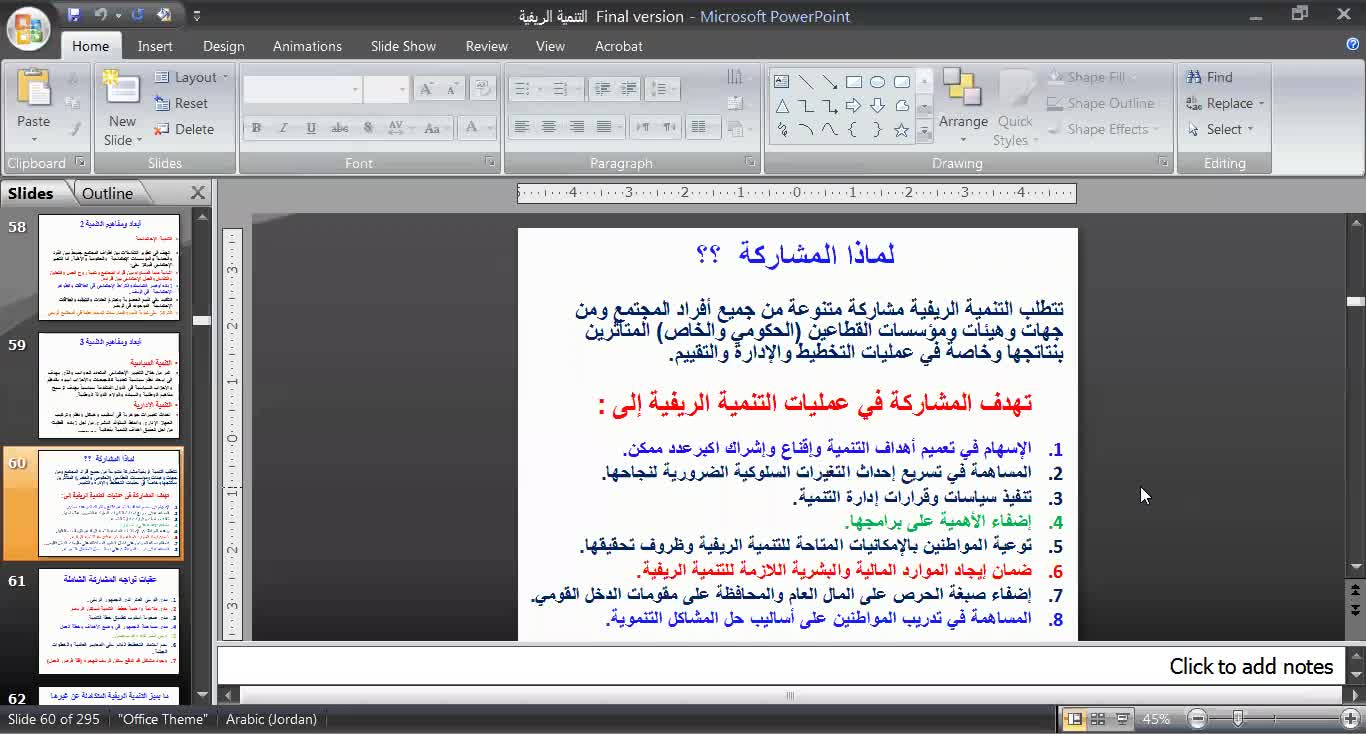Switch to Slide Sorter view

pyautogui.click(x=1097, y=719)
